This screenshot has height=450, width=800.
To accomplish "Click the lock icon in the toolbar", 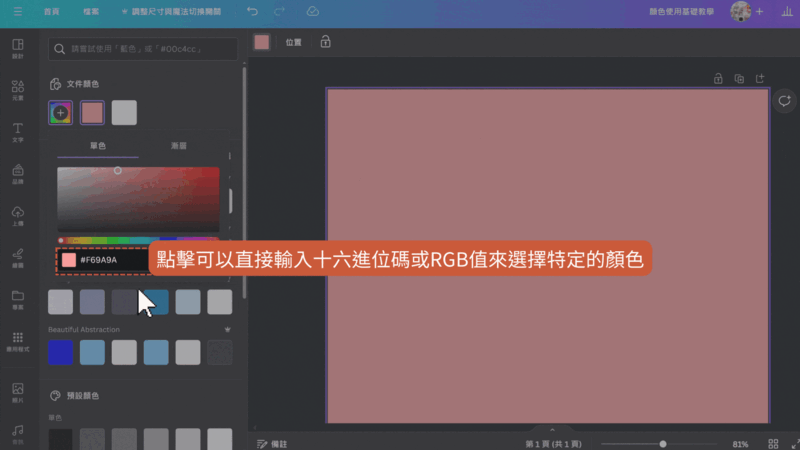I will [325, 42].
